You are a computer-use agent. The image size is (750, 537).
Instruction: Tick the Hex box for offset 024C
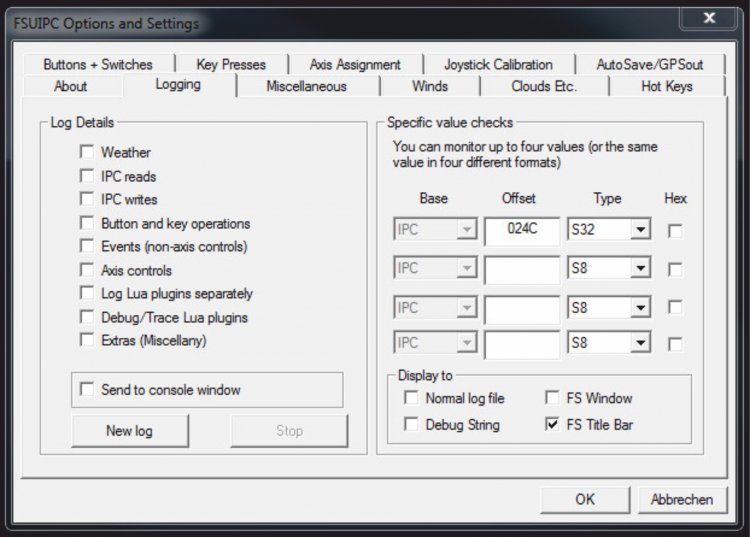(x=675, y=231)
